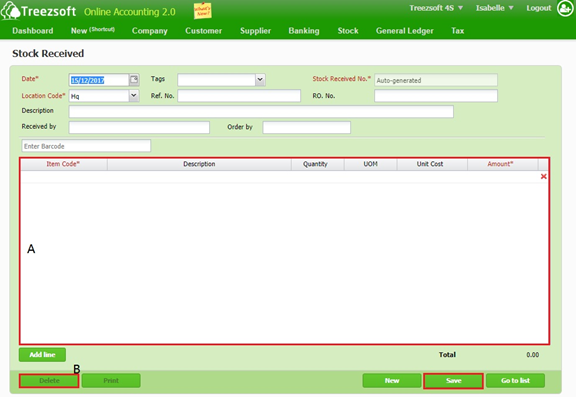576x397 pixels.
Task: Open the What's New sticky note
Action: [202, 11]
